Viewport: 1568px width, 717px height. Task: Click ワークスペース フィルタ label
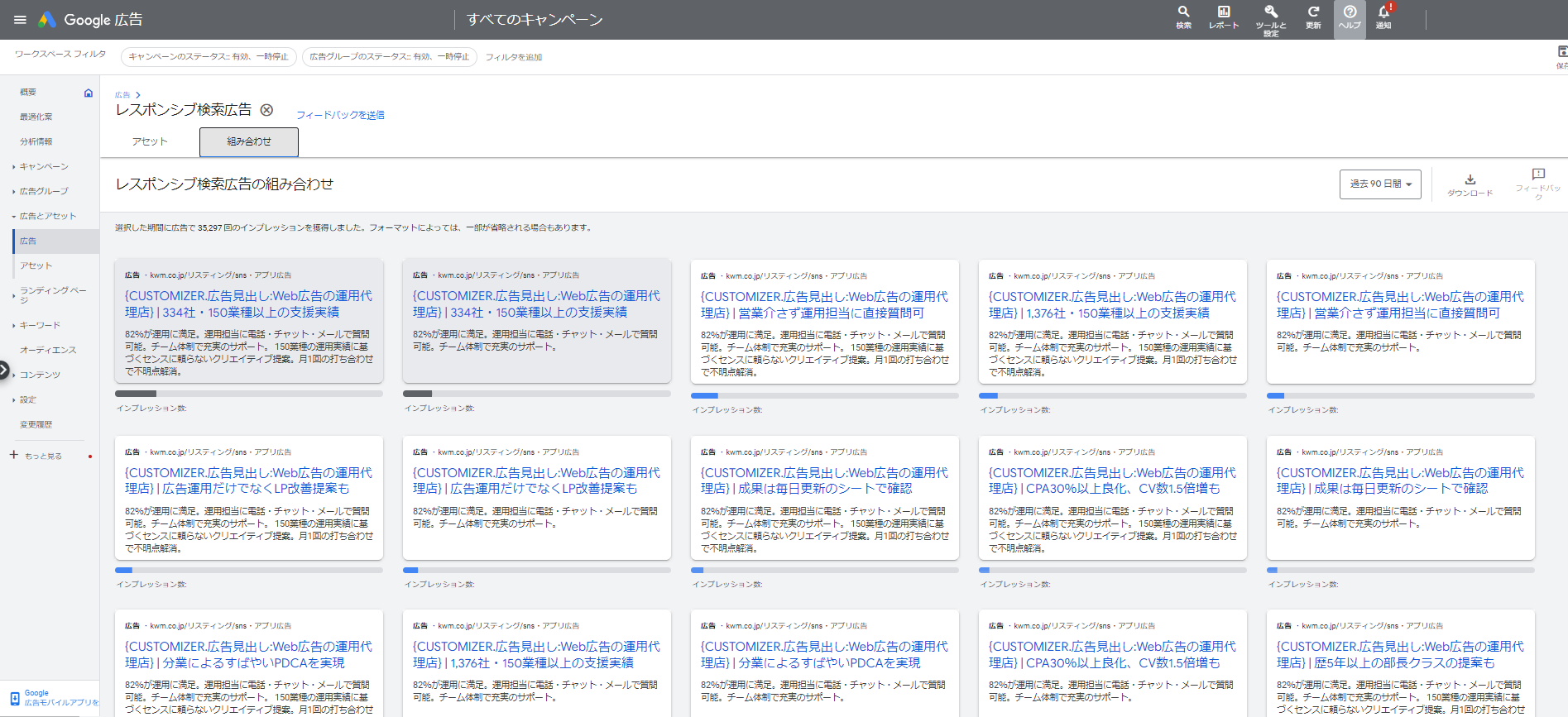click(60, 54)
